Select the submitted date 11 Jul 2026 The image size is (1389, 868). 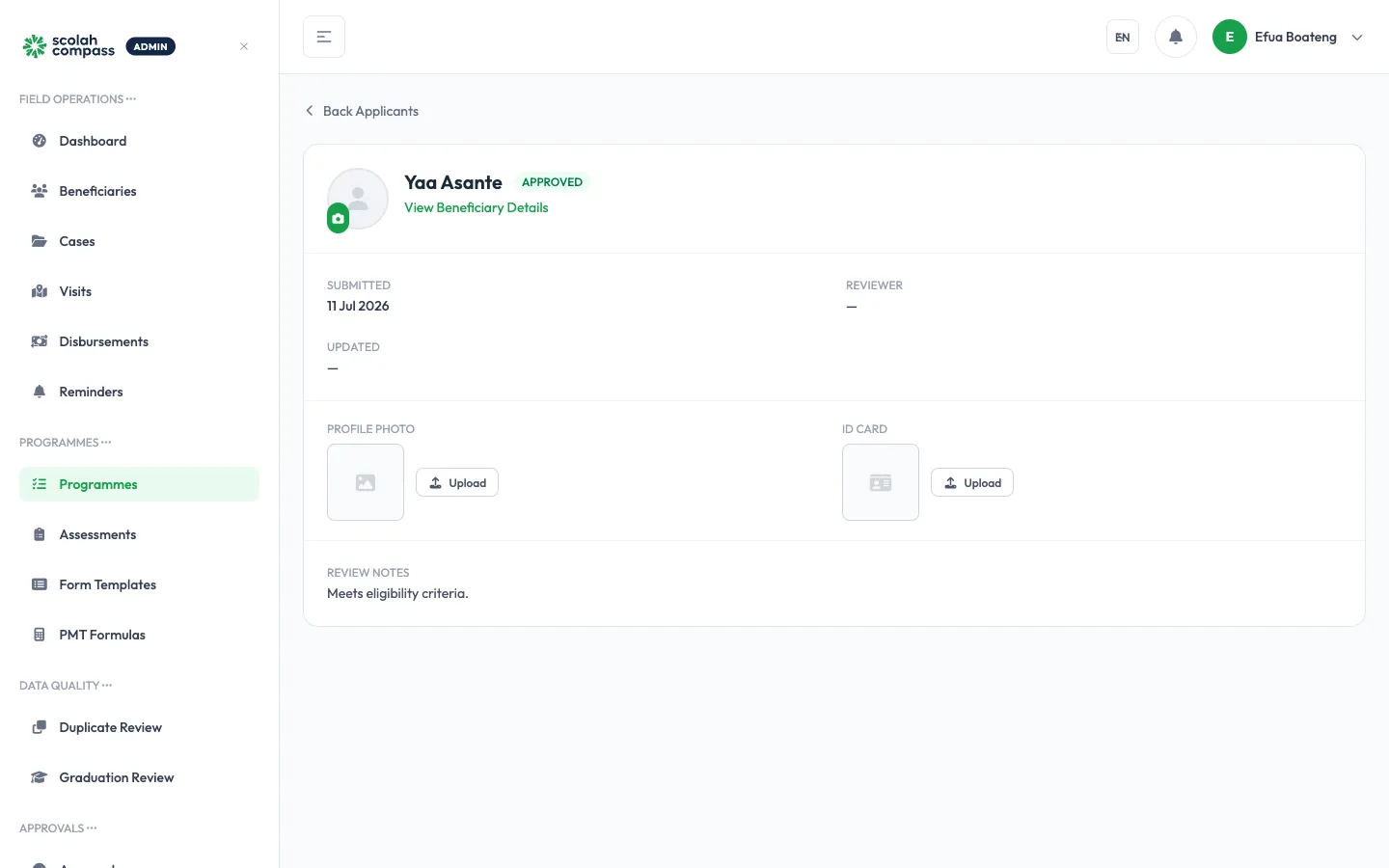pyautogui.click(x=358, y=306)
